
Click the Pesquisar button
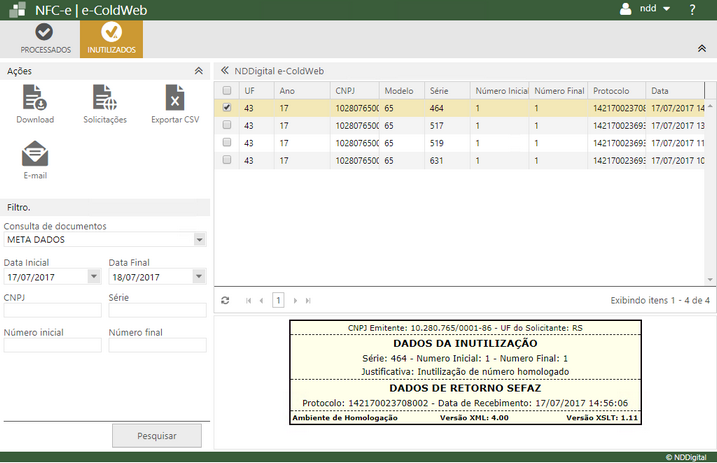[x=156, y=436]
